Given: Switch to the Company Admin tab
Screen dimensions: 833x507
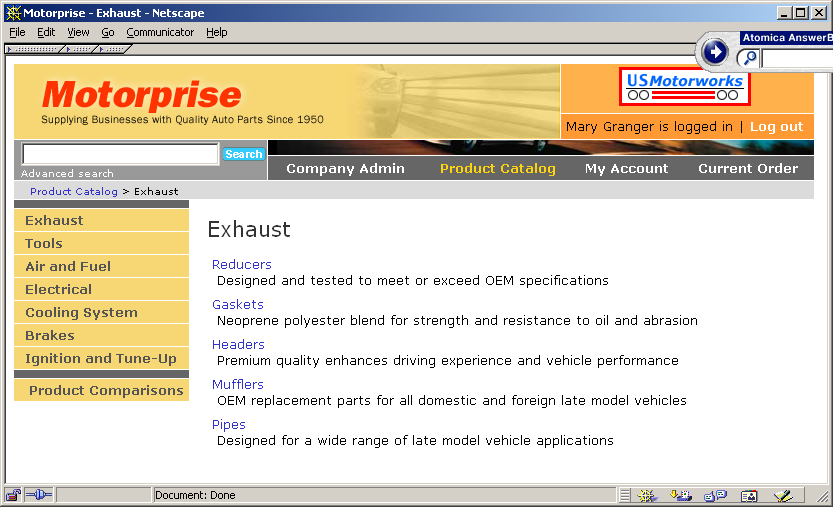Looking at the screenshot, I should pyautogui.click(x=345, y=168).
